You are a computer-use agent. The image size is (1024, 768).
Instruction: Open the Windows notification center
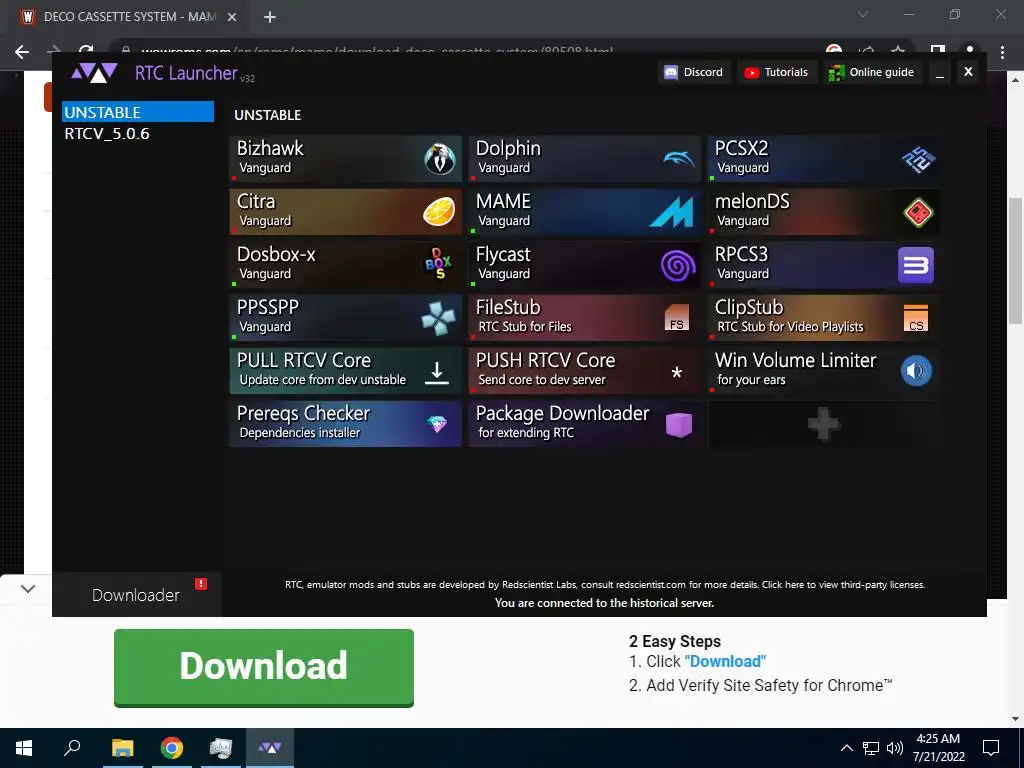[x=991, y=748]
